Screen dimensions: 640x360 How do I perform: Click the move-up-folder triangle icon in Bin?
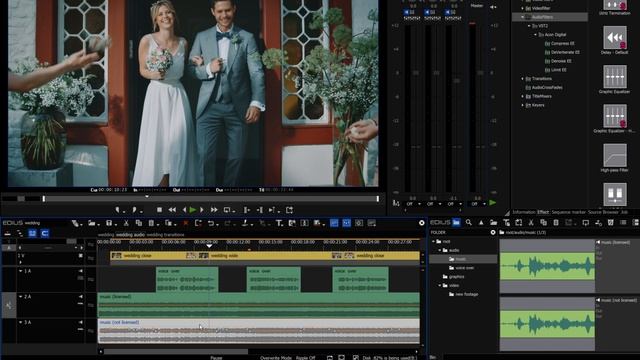click(481, 222)
